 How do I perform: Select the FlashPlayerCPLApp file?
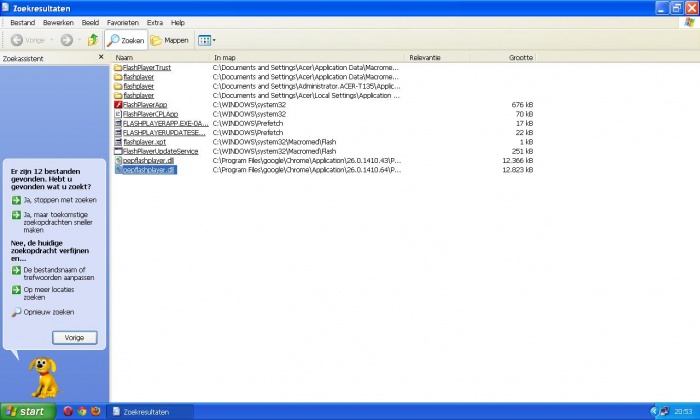tap(149, 114)
